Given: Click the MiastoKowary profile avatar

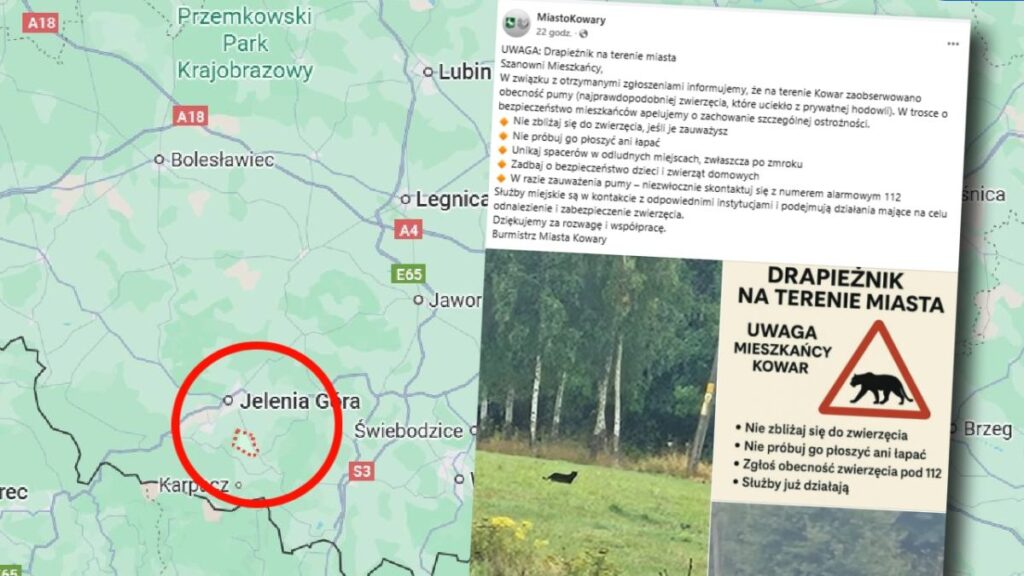Looking at the screenshot, I should pyautogui.click(x=517, y=23).
